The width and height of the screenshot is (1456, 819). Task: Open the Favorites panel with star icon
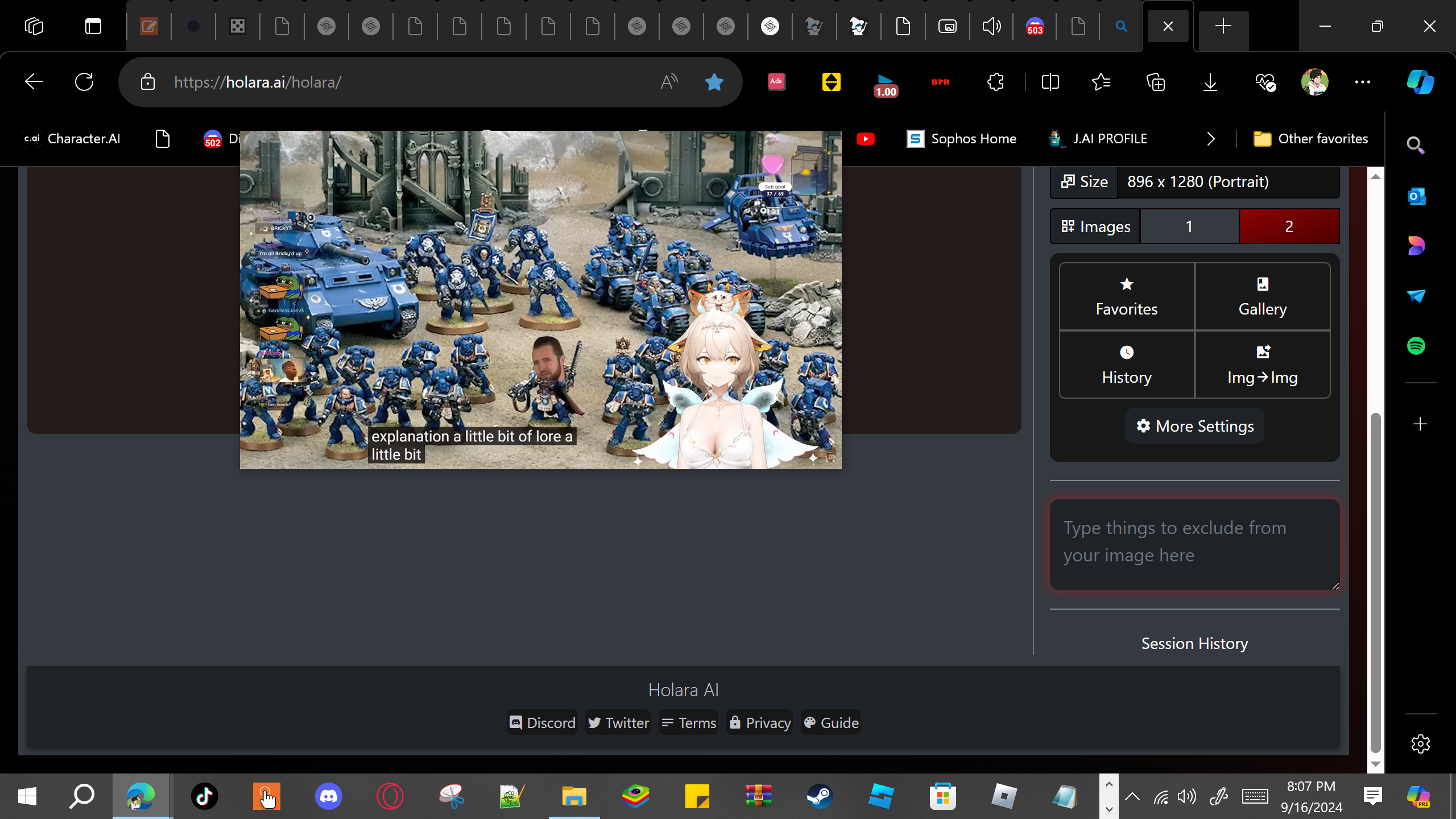click(x=1126, y=296)
